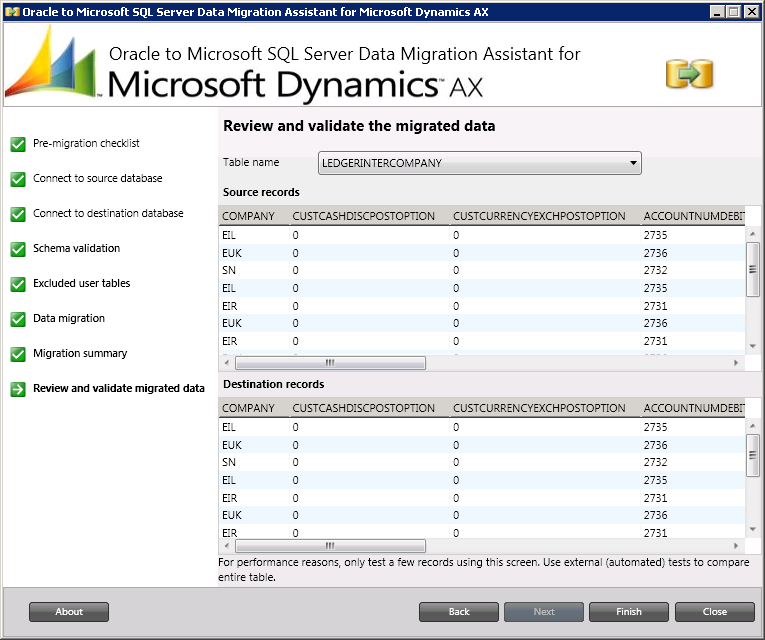Click check icon beside Excluded user tables
The height and width of the screenshot is (640, 765).
point(18,284)
